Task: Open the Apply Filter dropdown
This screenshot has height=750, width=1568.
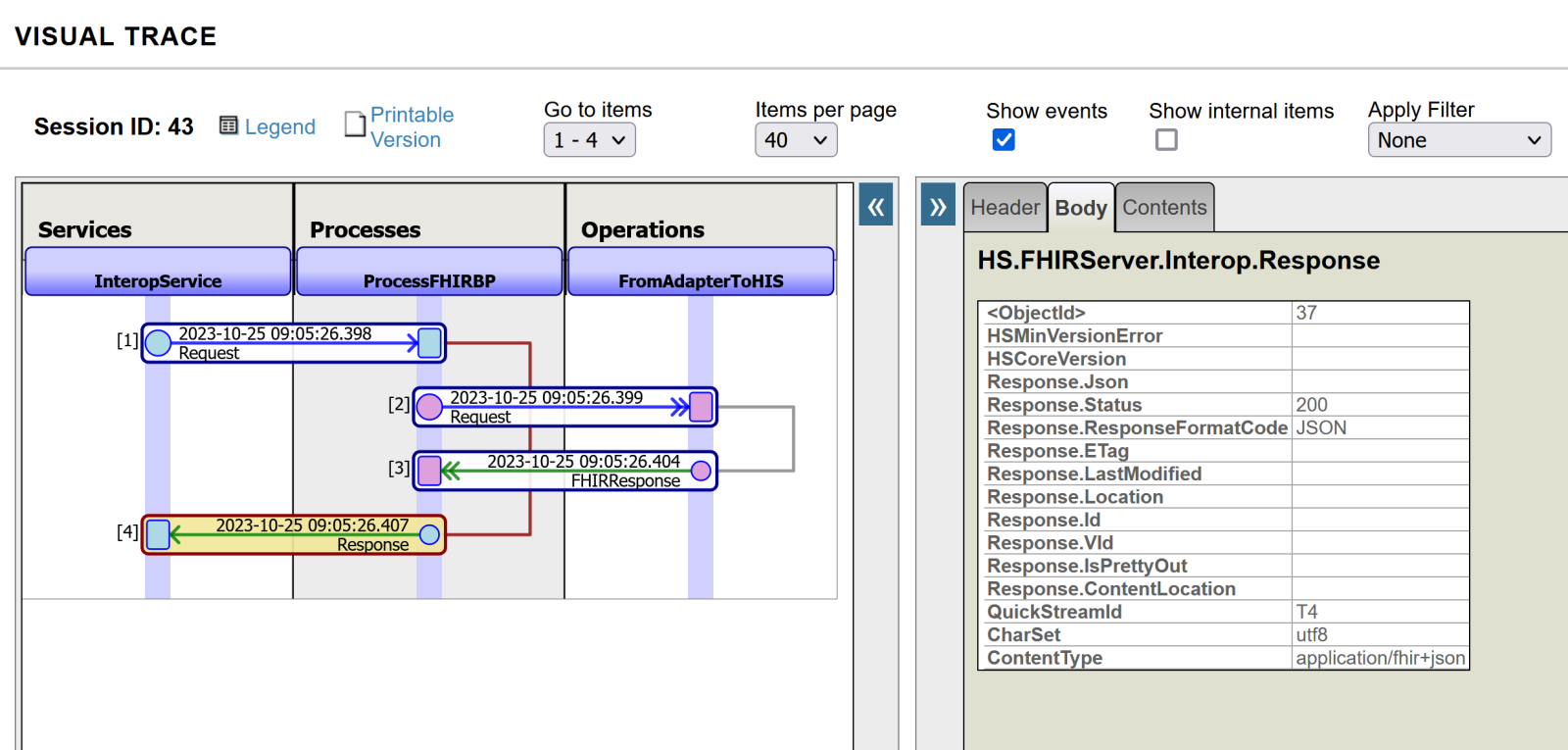Action: (x=1458, y=140)
